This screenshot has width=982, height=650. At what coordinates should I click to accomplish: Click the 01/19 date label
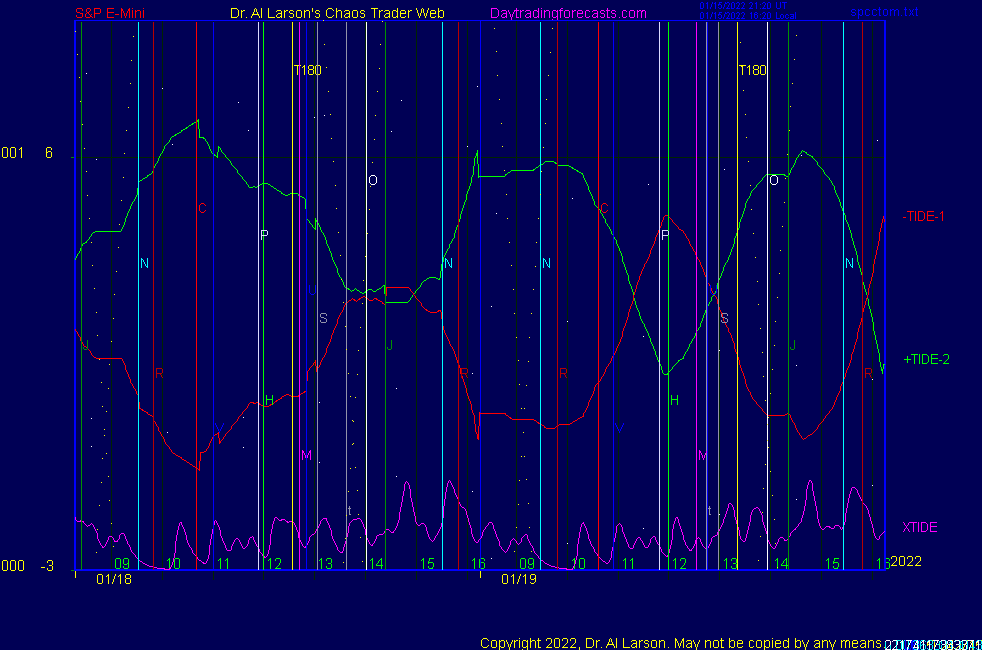pyautogui.click(x=519, y=579)
